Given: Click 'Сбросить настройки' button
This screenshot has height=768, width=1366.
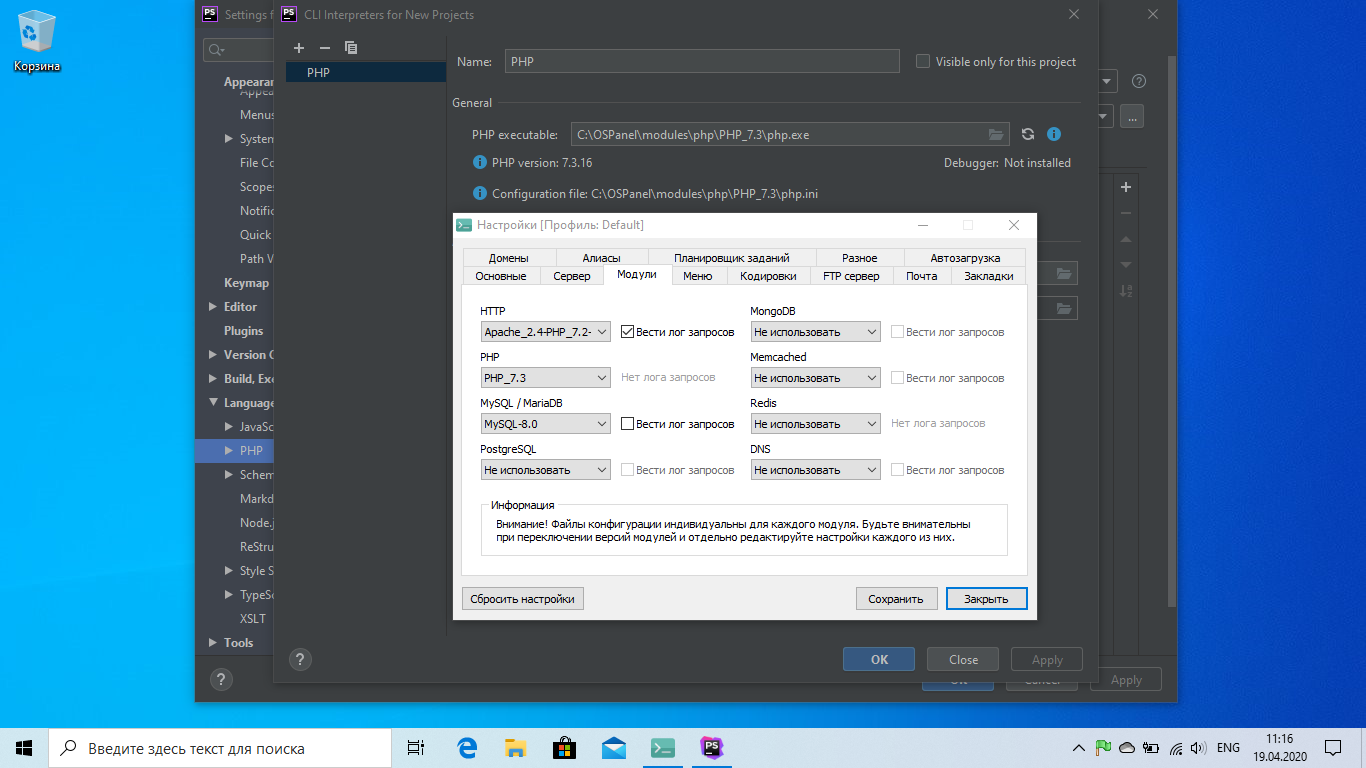Looking at the screenshot, I should 522,599.
